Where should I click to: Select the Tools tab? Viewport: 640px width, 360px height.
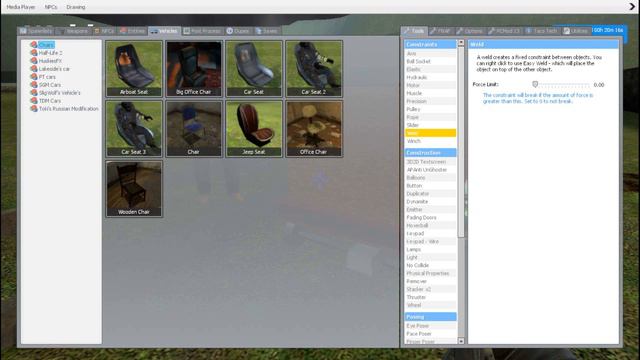414,31
